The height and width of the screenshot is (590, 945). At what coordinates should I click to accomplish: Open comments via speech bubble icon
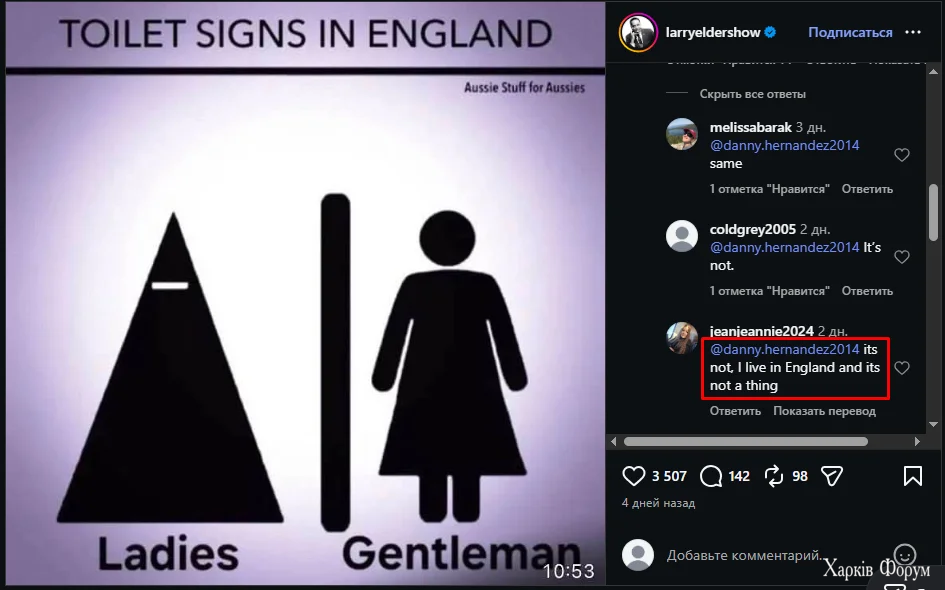[711, 476]
